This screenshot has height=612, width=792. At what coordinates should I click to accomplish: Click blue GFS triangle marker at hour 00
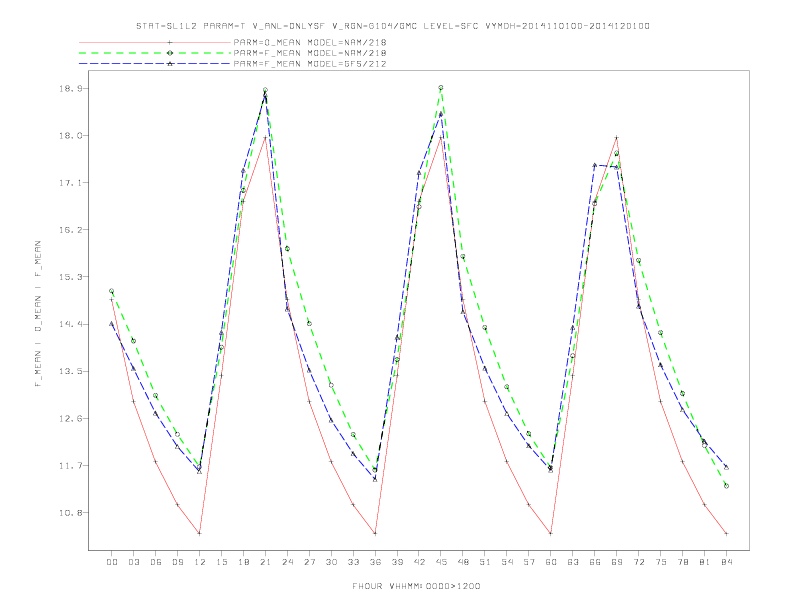pyautogui.click(x=112, y=324)
